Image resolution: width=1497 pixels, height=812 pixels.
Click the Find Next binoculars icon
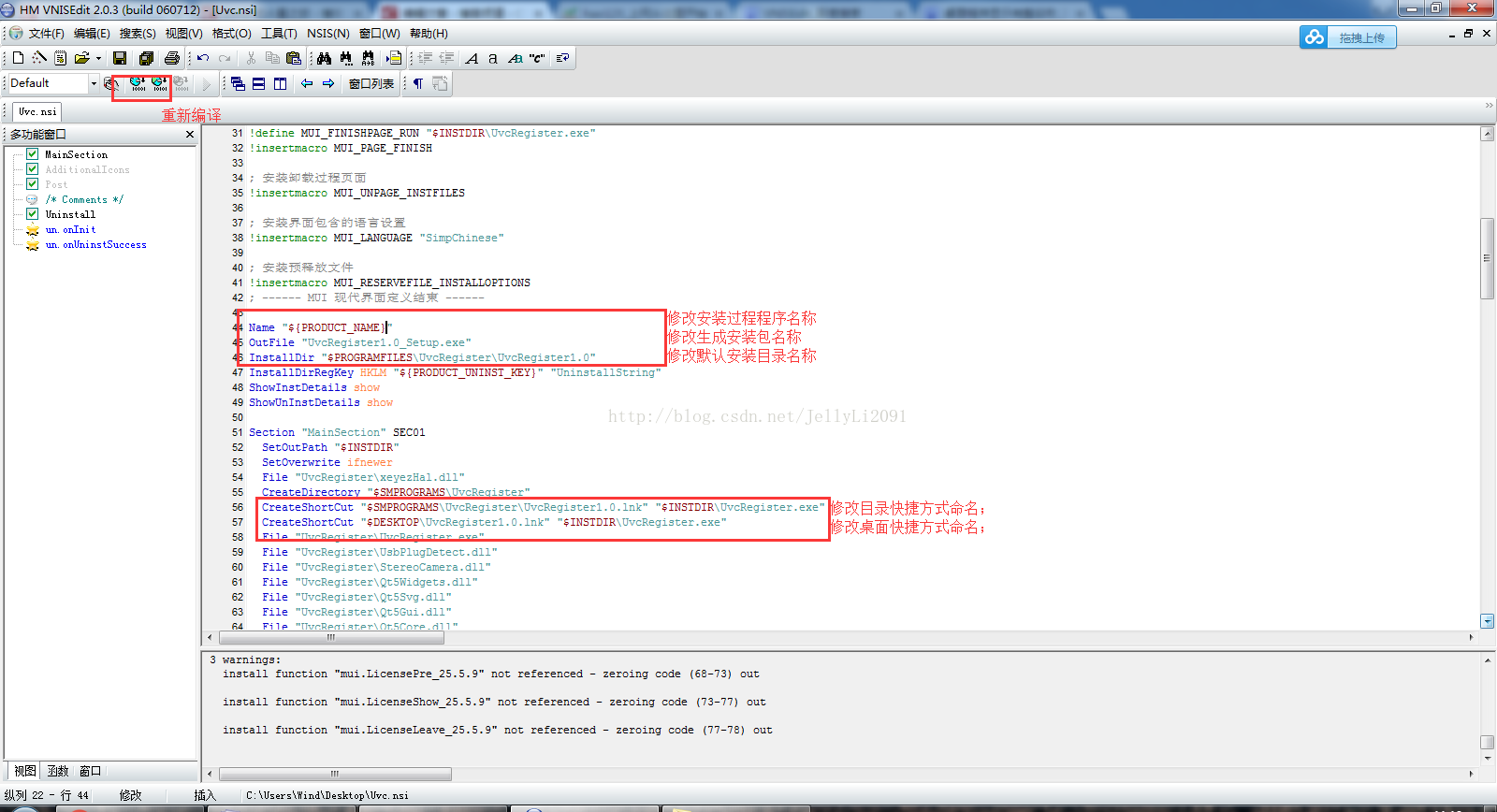(346, 58)
